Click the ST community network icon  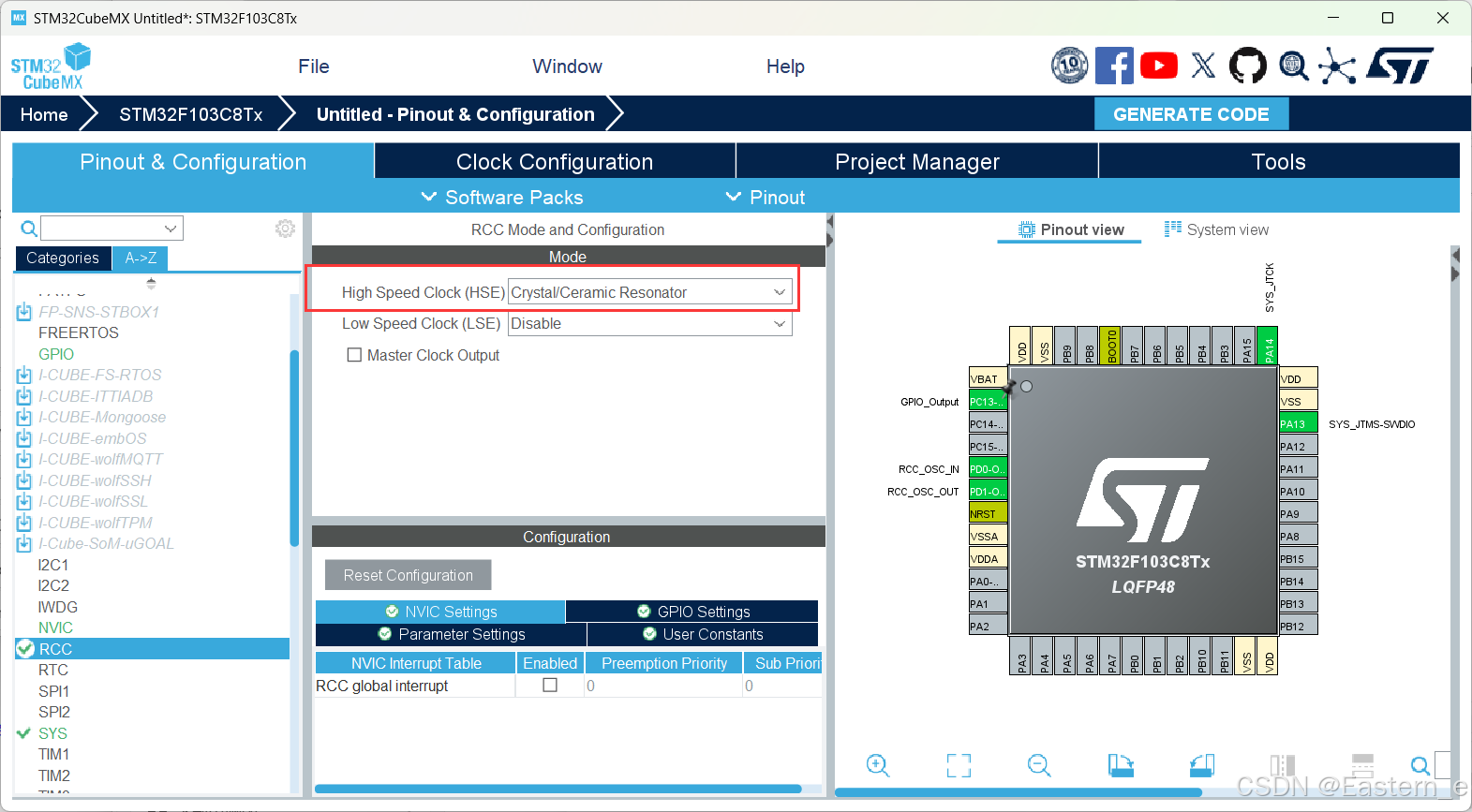click(x=1337, y=66)
